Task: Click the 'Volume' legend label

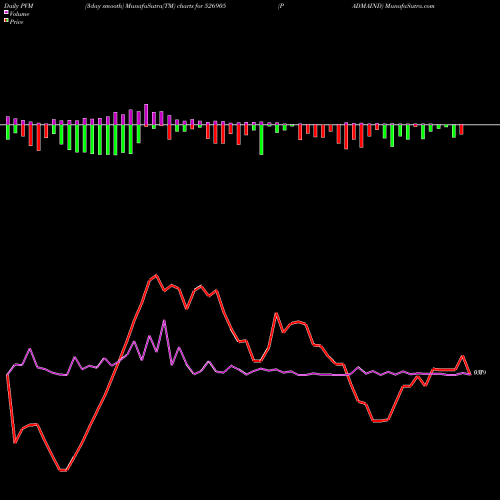Action: click(x=19, y=14)
